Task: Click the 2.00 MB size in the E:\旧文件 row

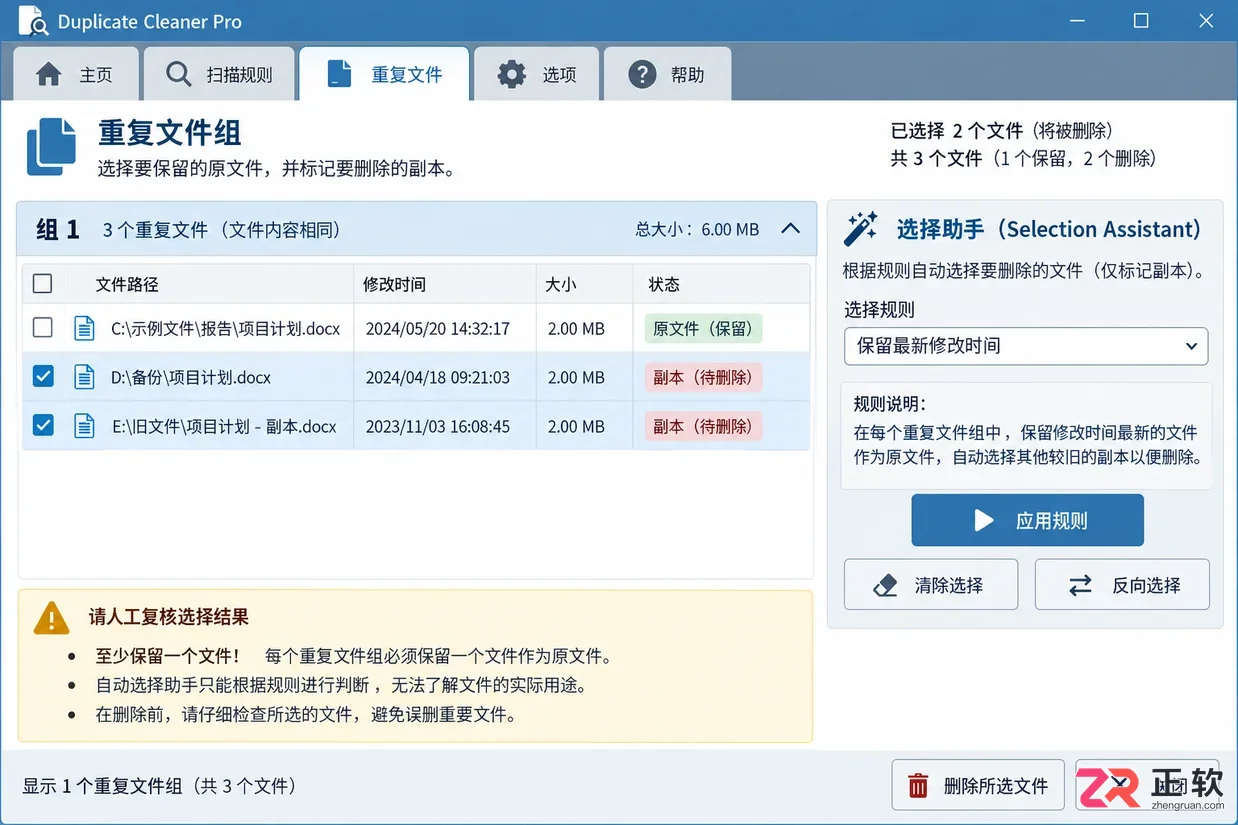Action: pyautogui.click(x=576, y=427)
